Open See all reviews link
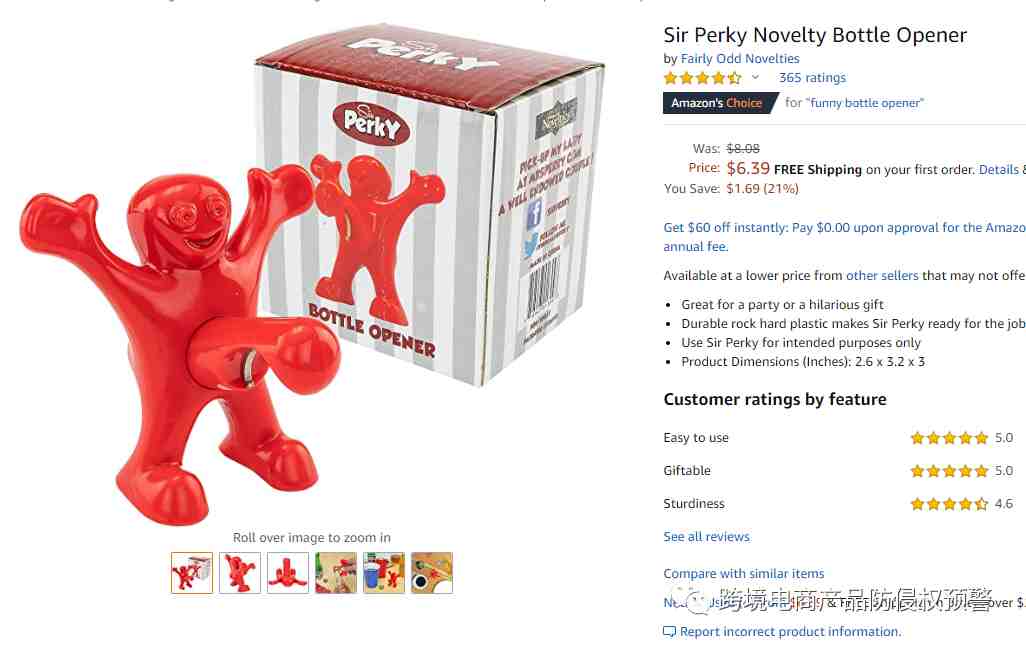Image resolution: width=1026 pixels, height=645 pixels. [x=707, y=536]
